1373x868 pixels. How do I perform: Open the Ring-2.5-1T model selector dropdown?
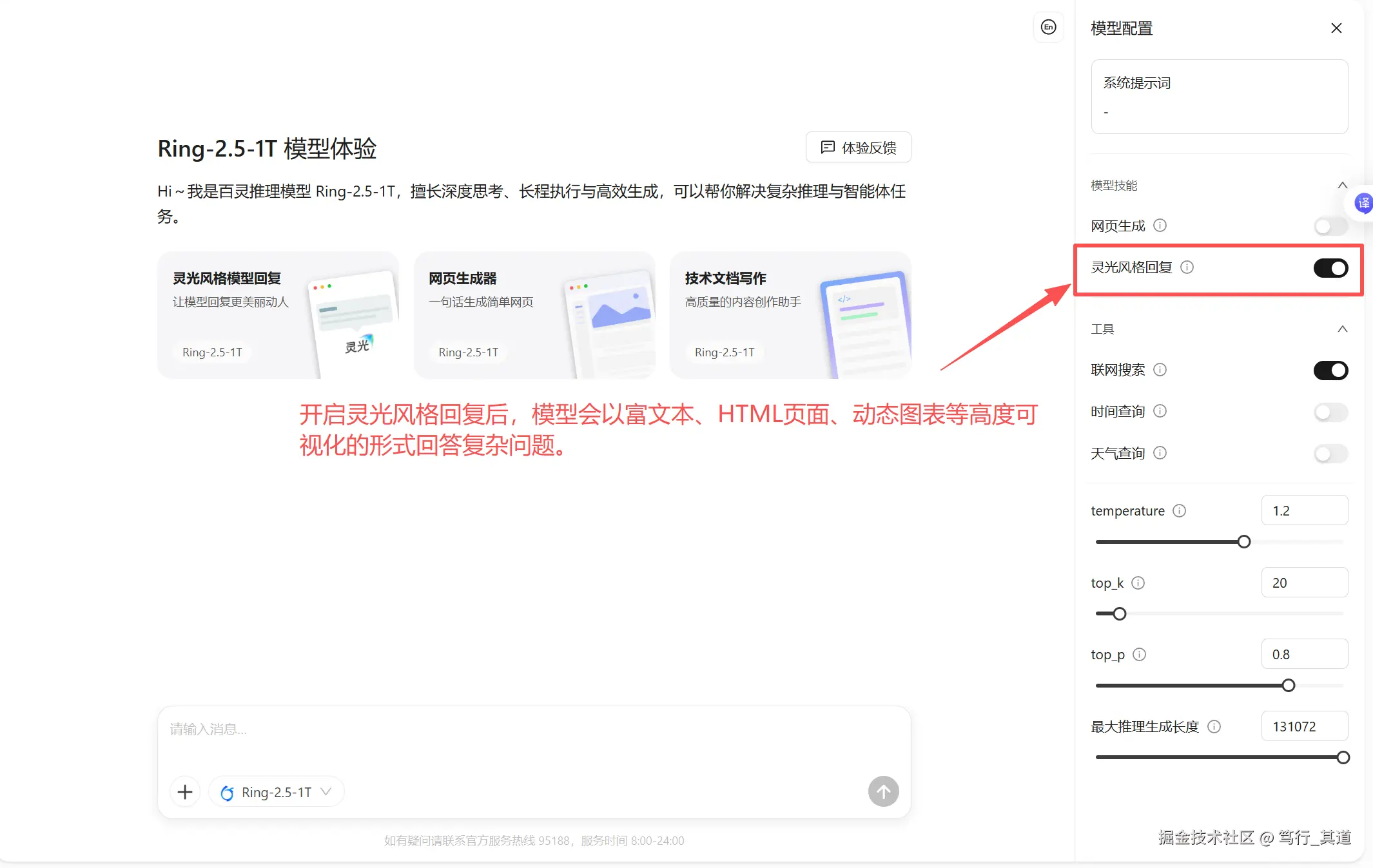pos(277,792)
